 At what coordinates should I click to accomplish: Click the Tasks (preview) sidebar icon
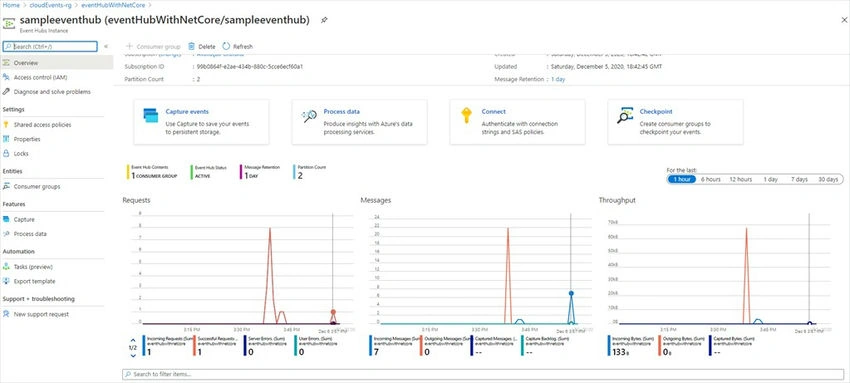click(6, 267)
